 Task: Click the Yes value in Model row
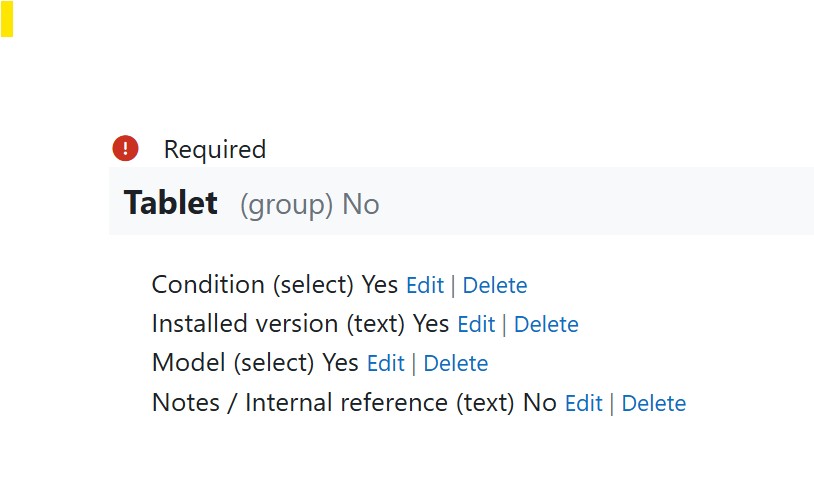[340, 364]
